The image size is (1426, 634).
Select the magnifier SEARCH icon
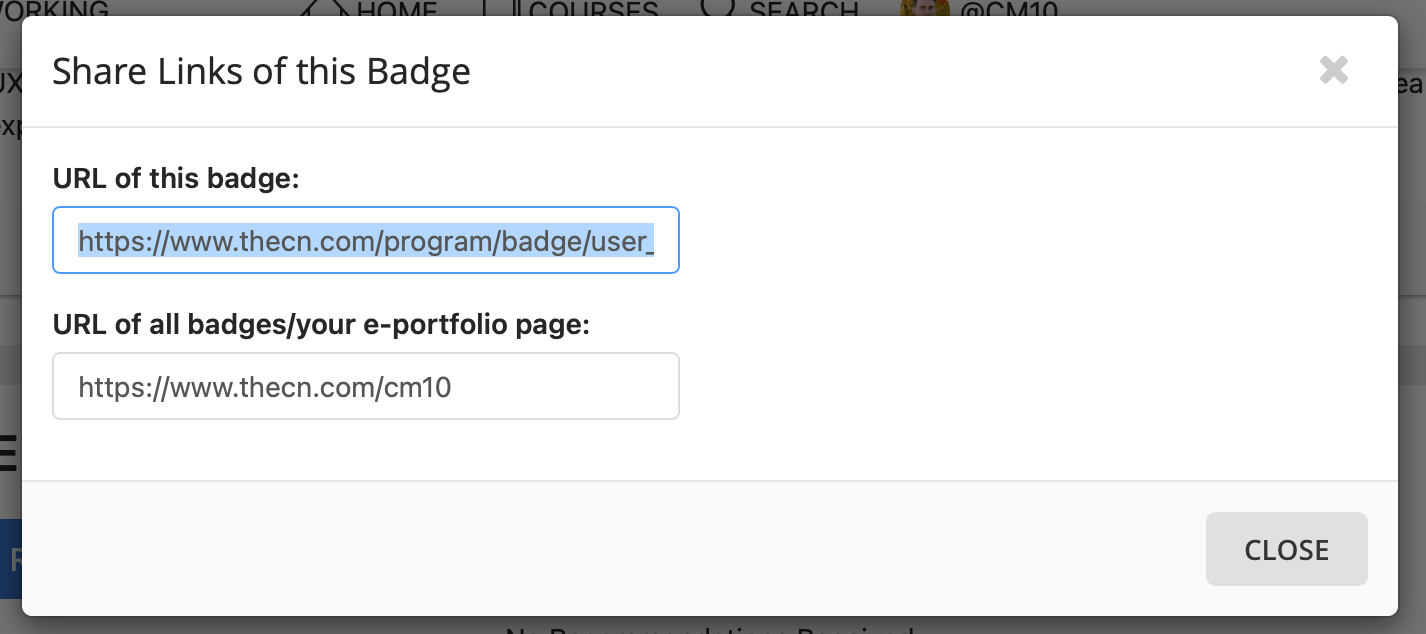point(718,8)
